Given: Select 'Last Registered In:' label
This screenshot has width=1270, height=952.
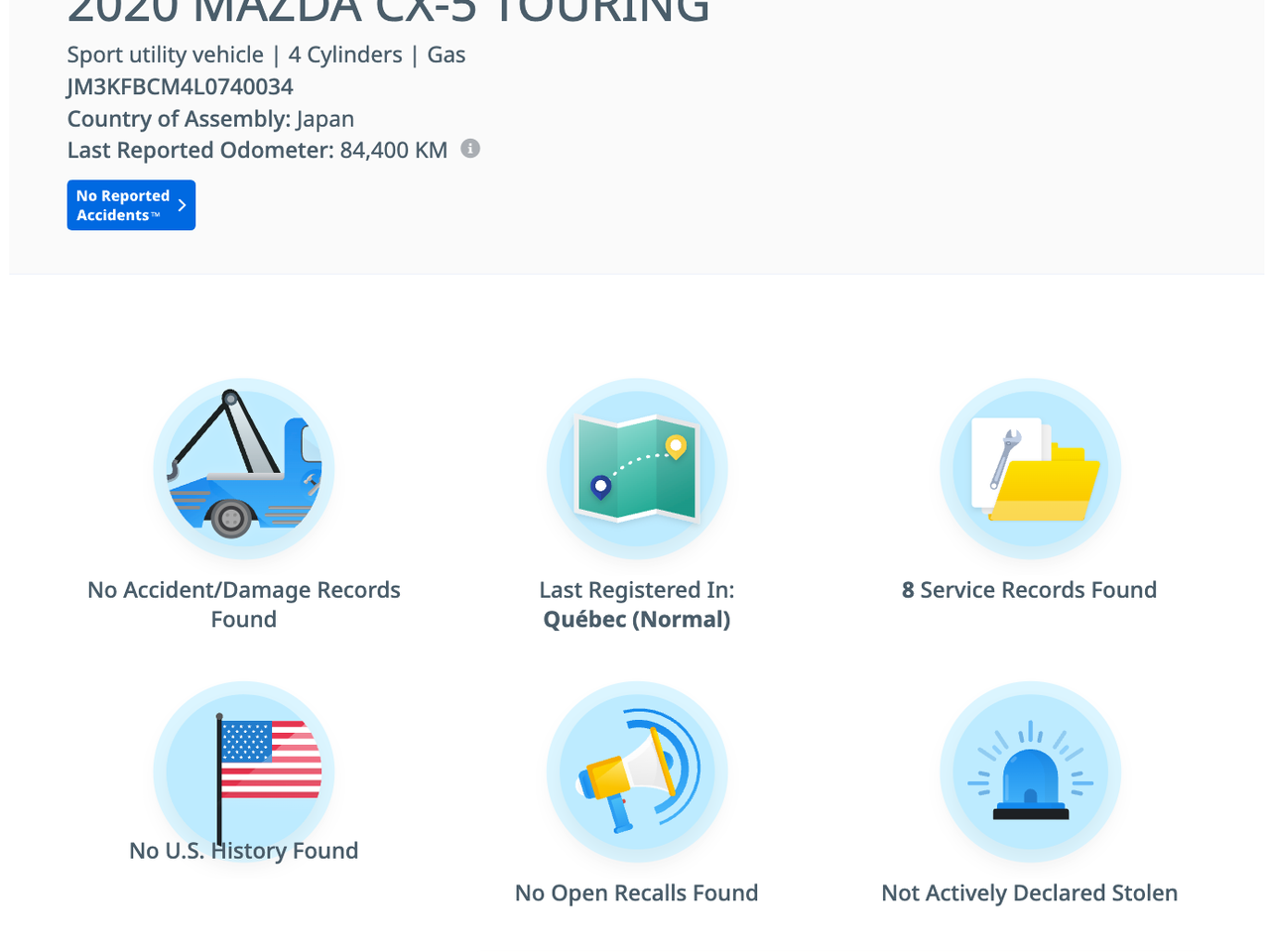Looking at the screenshot, I should [x=637, y=590].
